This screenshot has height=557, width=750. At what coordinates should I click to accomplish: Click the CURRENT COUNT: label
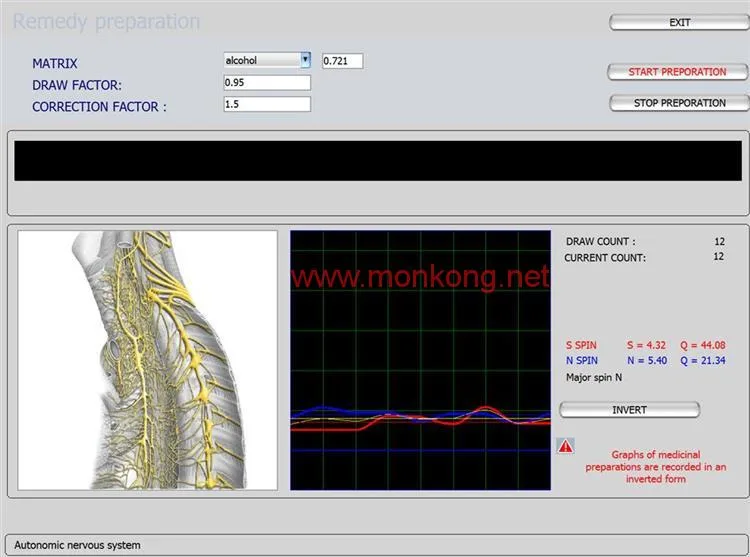point(605,258)
